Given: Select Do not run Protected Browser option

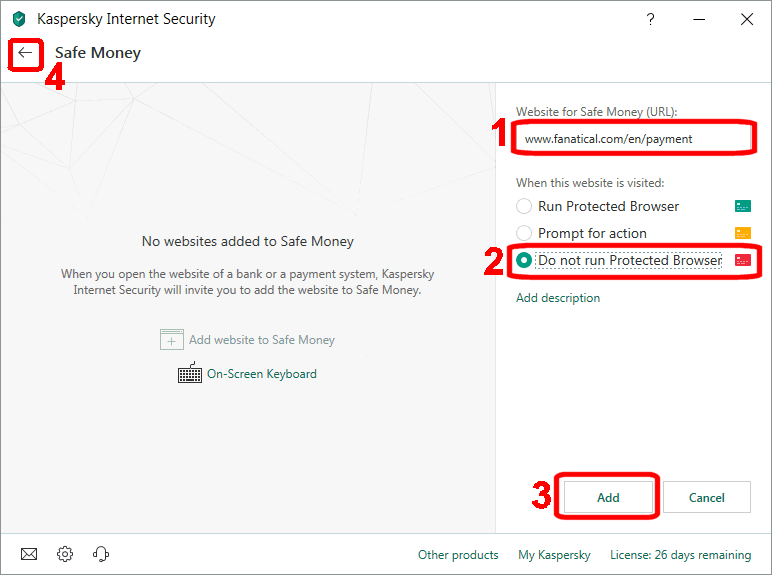Looking at the screenshot, I should pos(619,260).
